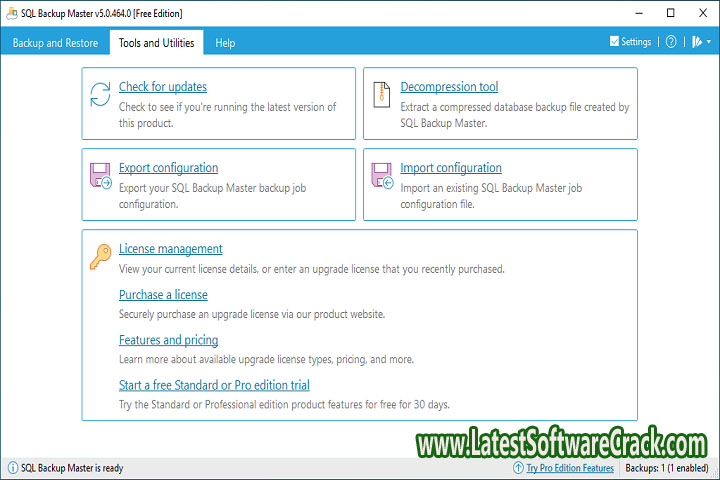The width and height of the screenshot is (720, 480).
Task: Click the 'Try the Standard or Professional edition' description
Action: tap(284, 404)
